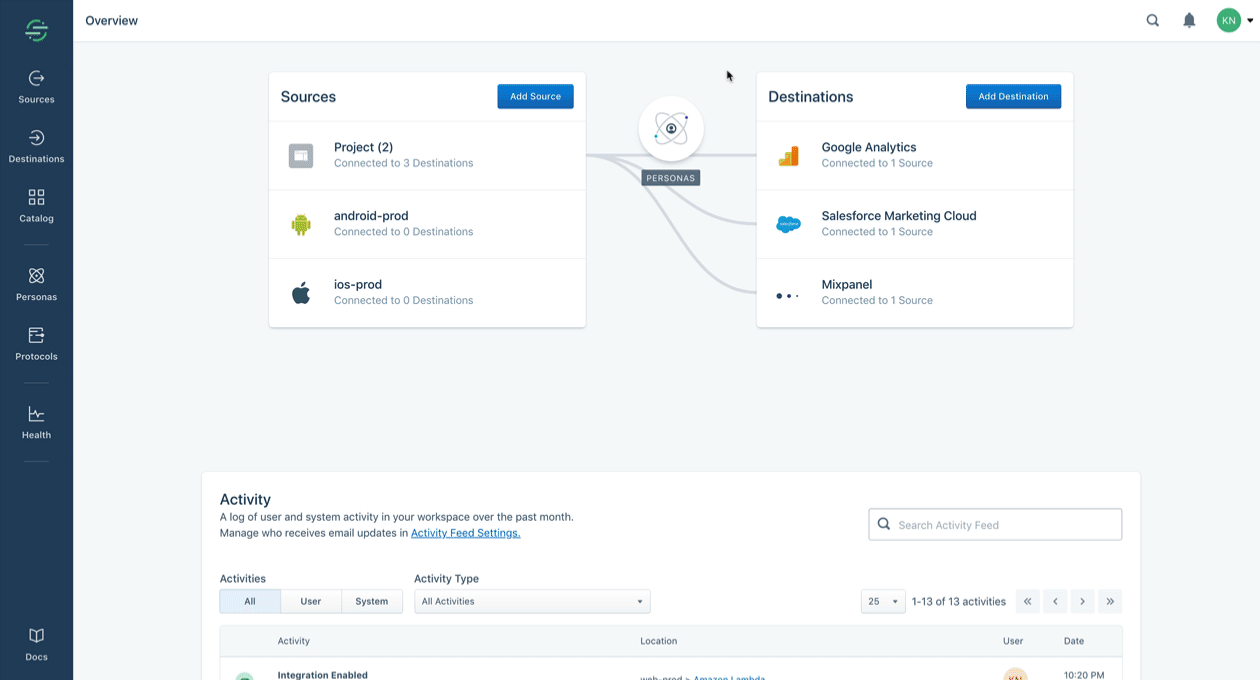Click the PERSONAS label badge
Viewport: 1260px width, 680px height.
pos(671,178)
